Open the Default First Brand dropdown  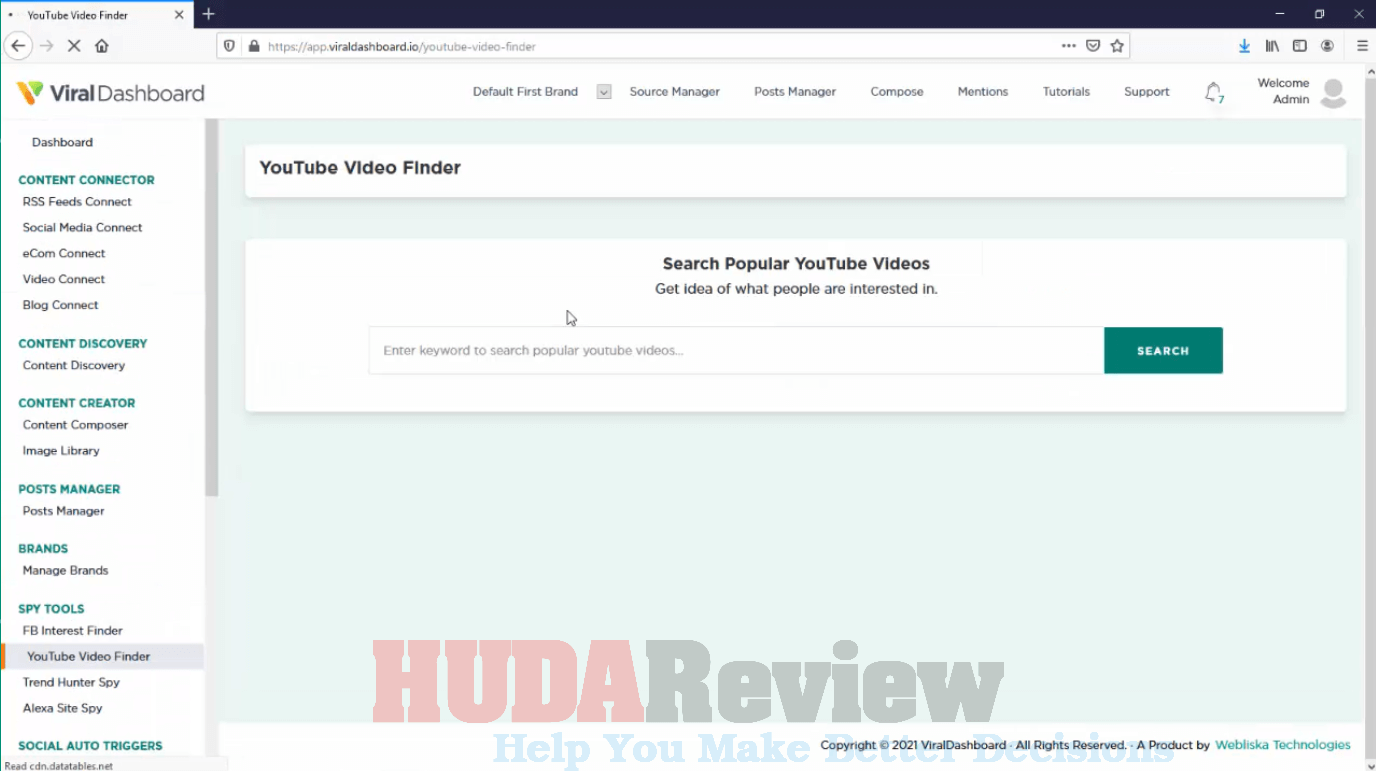tap(603, 91)
